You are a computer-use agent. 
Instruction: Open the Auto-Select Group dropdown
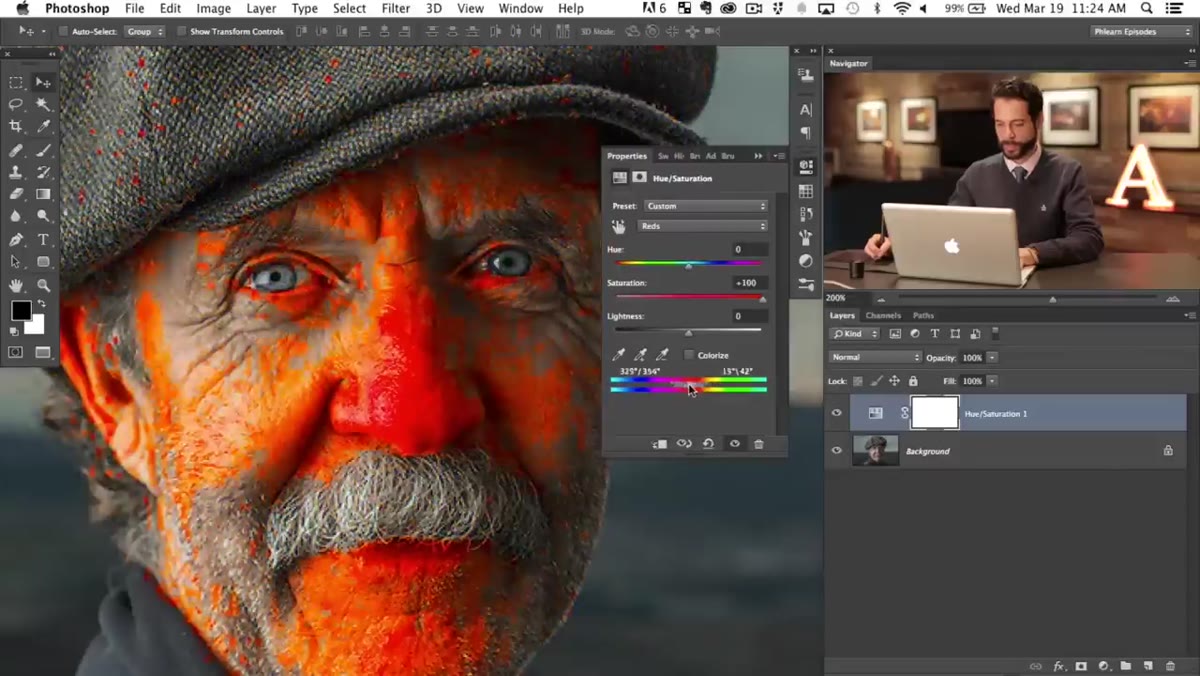click(145, 31)
